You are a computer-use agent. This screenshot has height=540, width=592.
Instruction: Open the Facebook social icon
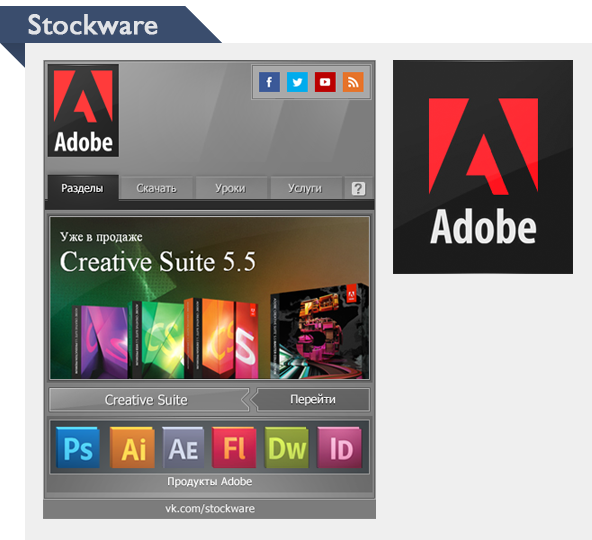pyautogui.click(x=269, y=82)
